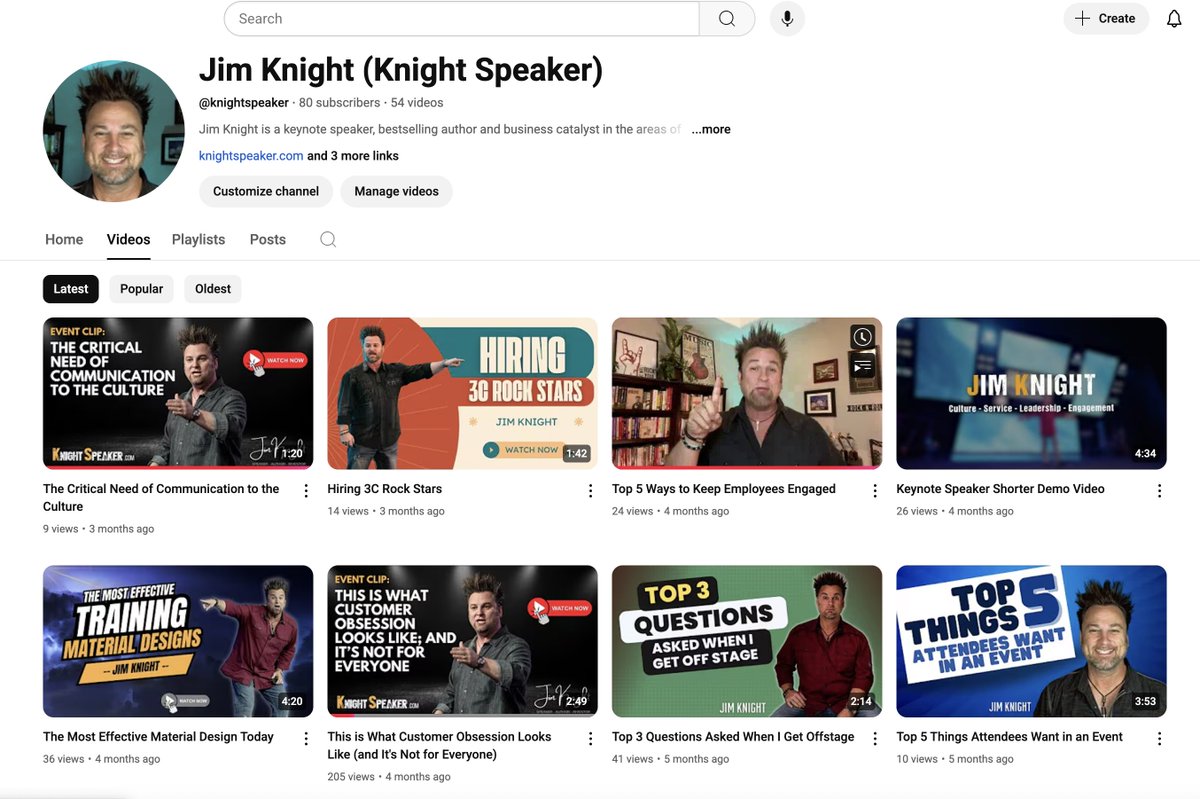Open options menu for This is What Customer Obsession video

coord(591,739)
